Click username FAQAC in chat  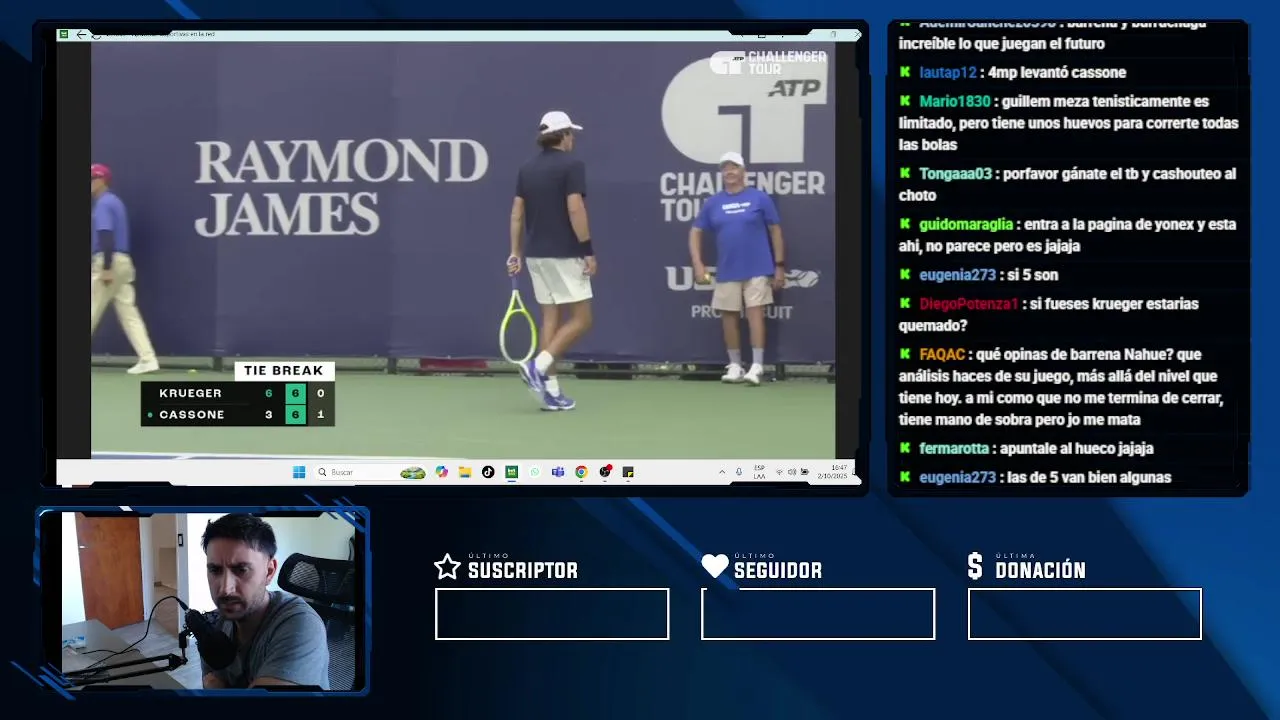pos(942,354)
